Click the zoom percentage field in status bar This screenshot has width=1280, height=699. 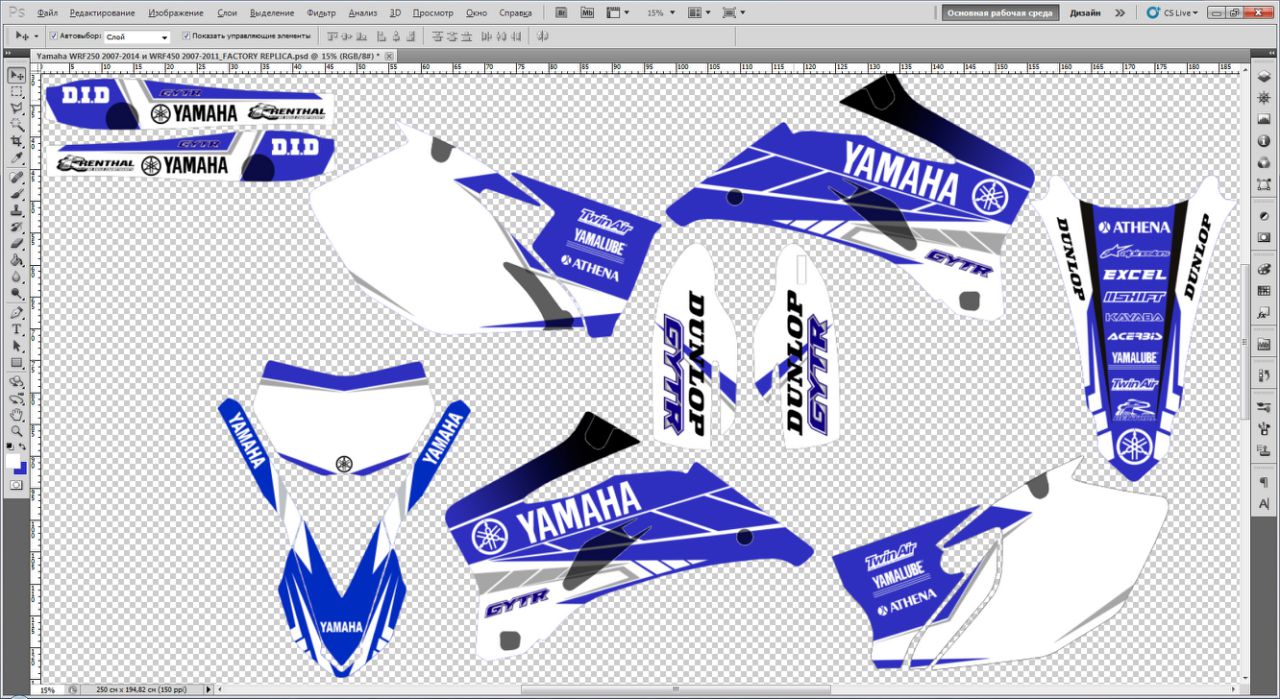[47, 690]
